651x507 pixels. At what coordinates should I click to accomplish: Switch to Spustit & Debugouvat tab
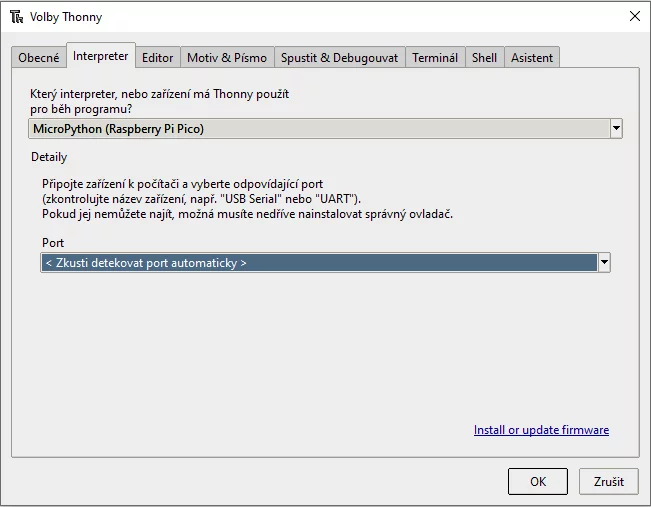pos(339,57)
